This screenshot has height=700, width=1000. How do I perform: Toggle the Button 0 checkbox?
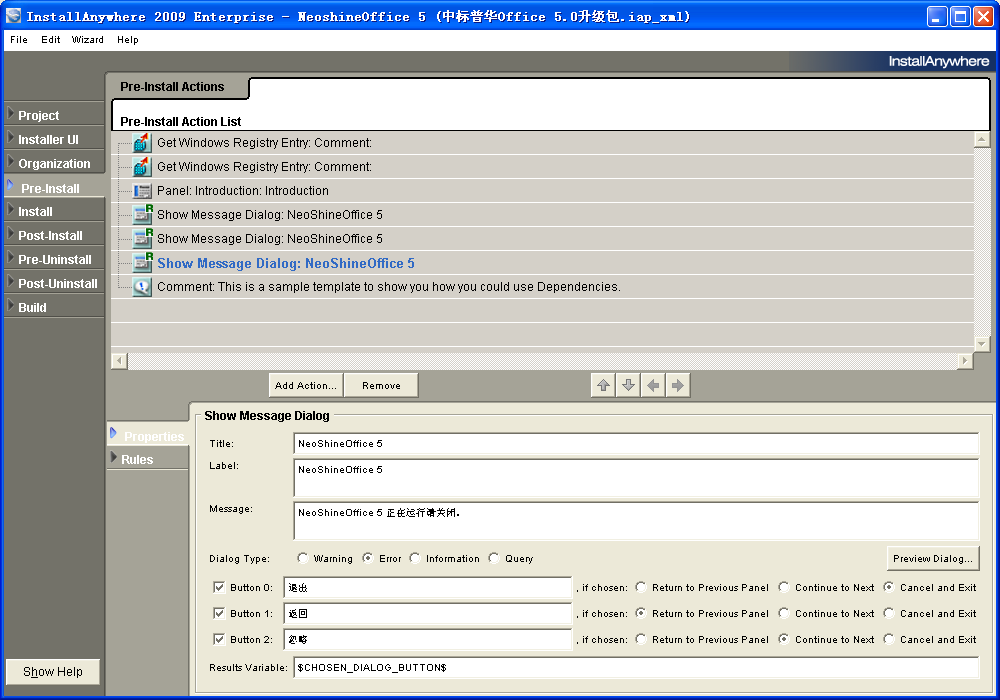[219, 587]
